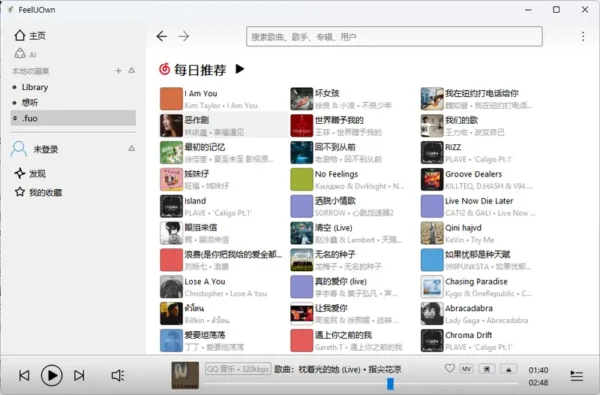Click the 我在纽约打电话给你 album cover
Screen dimensions: 600x395
(432, 99)
